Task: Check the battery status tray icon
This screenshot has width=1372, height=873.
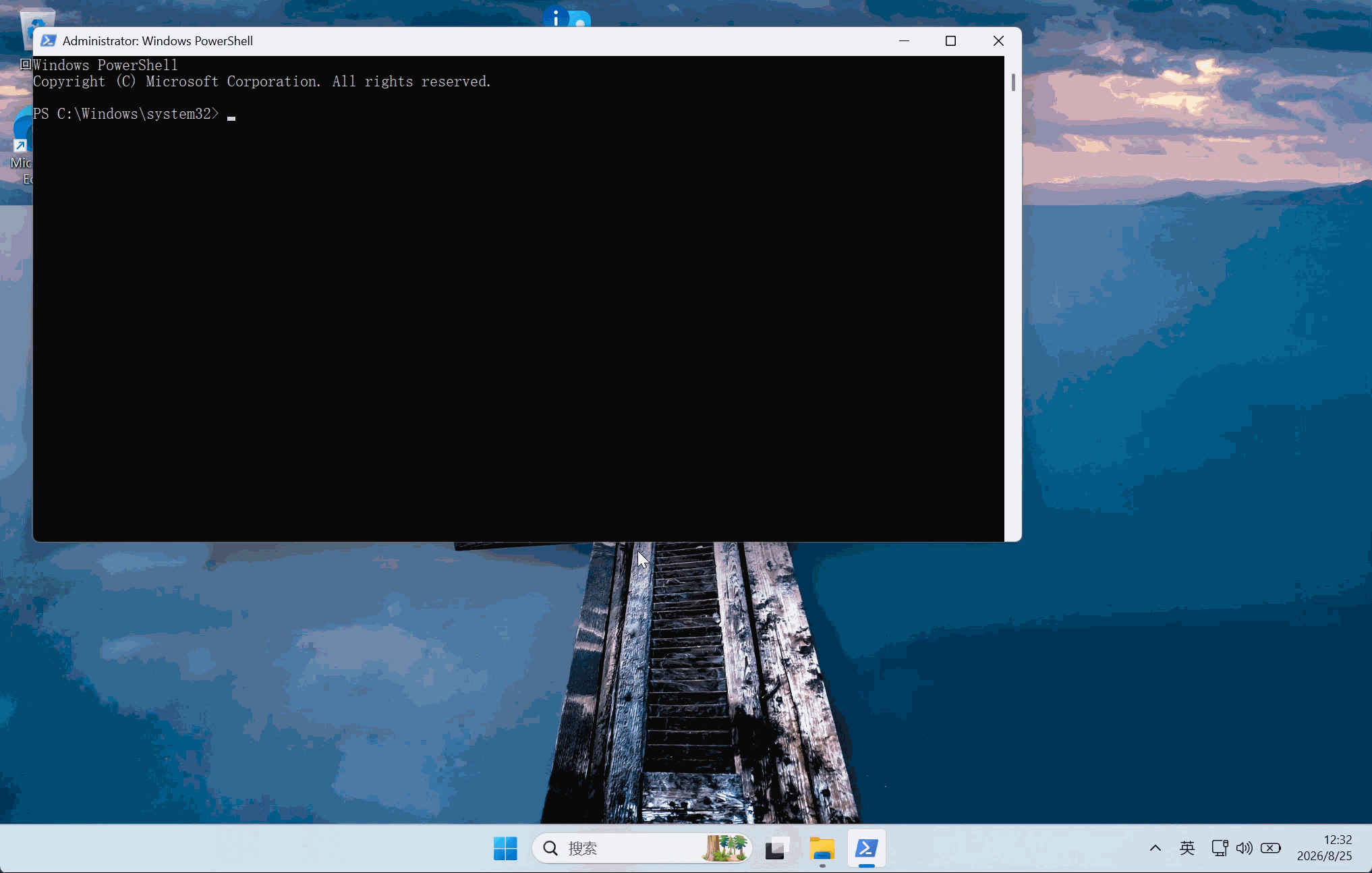Action: tap(1271, 848)
